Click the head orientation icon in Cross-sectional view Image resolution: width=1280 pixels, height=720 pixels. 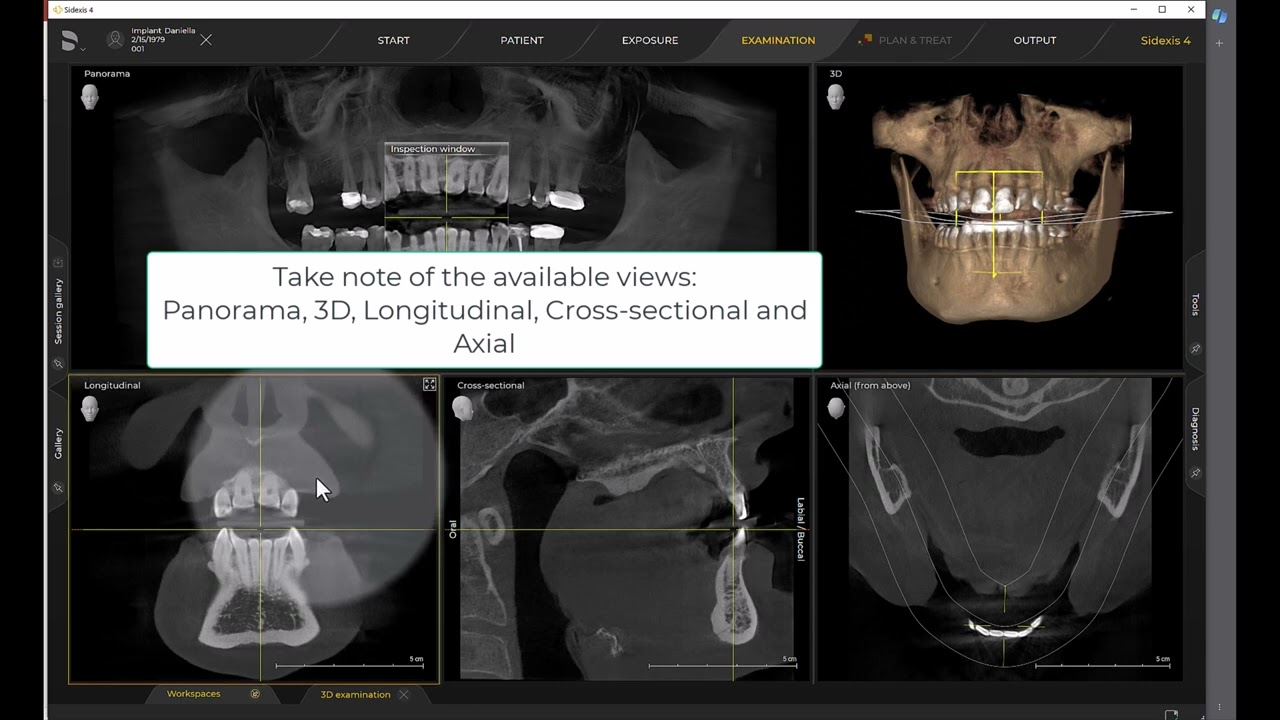(462, 408)
